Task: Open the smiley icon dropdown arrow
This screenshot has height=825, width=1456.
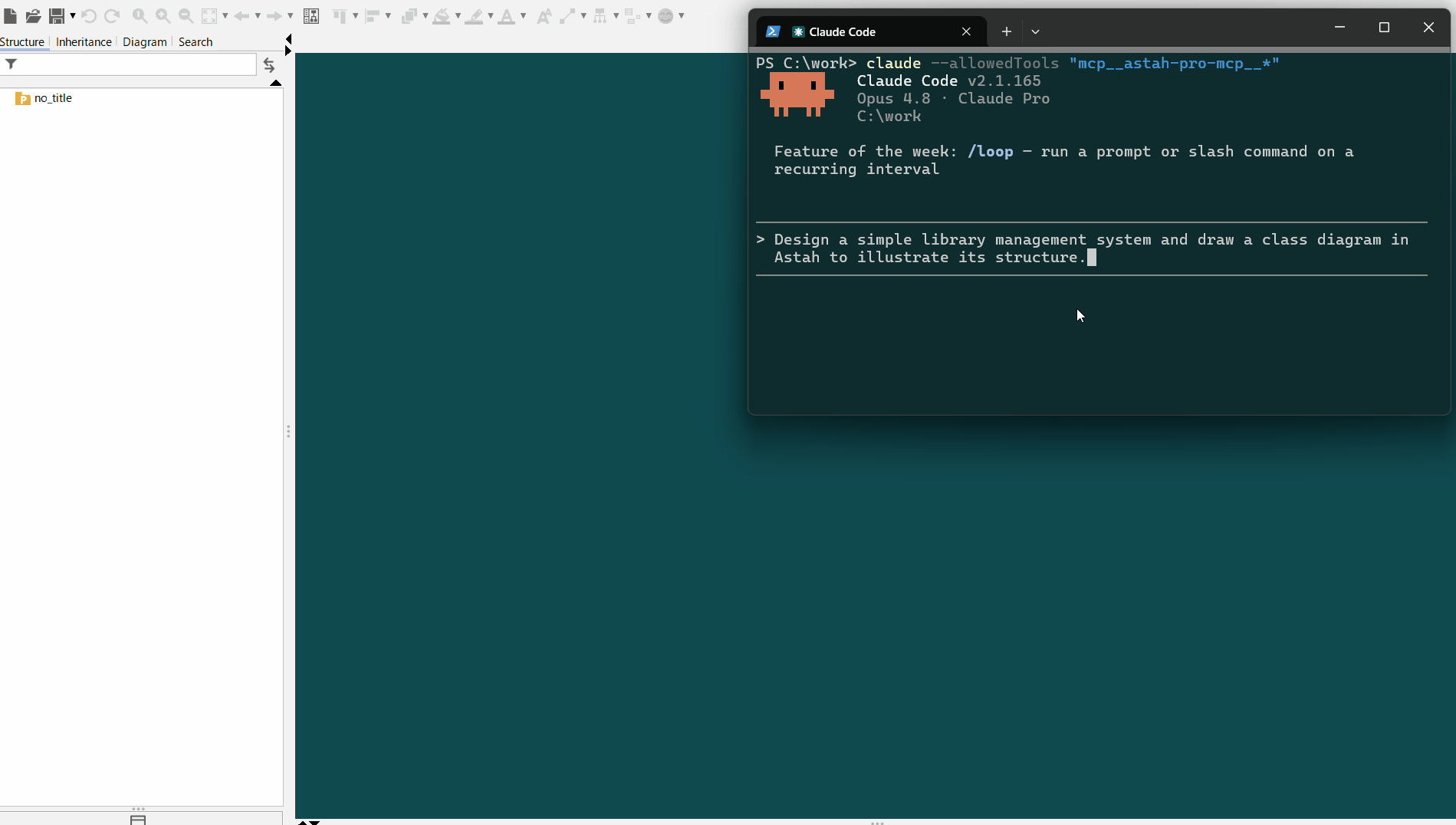Action: coord(682,15)
